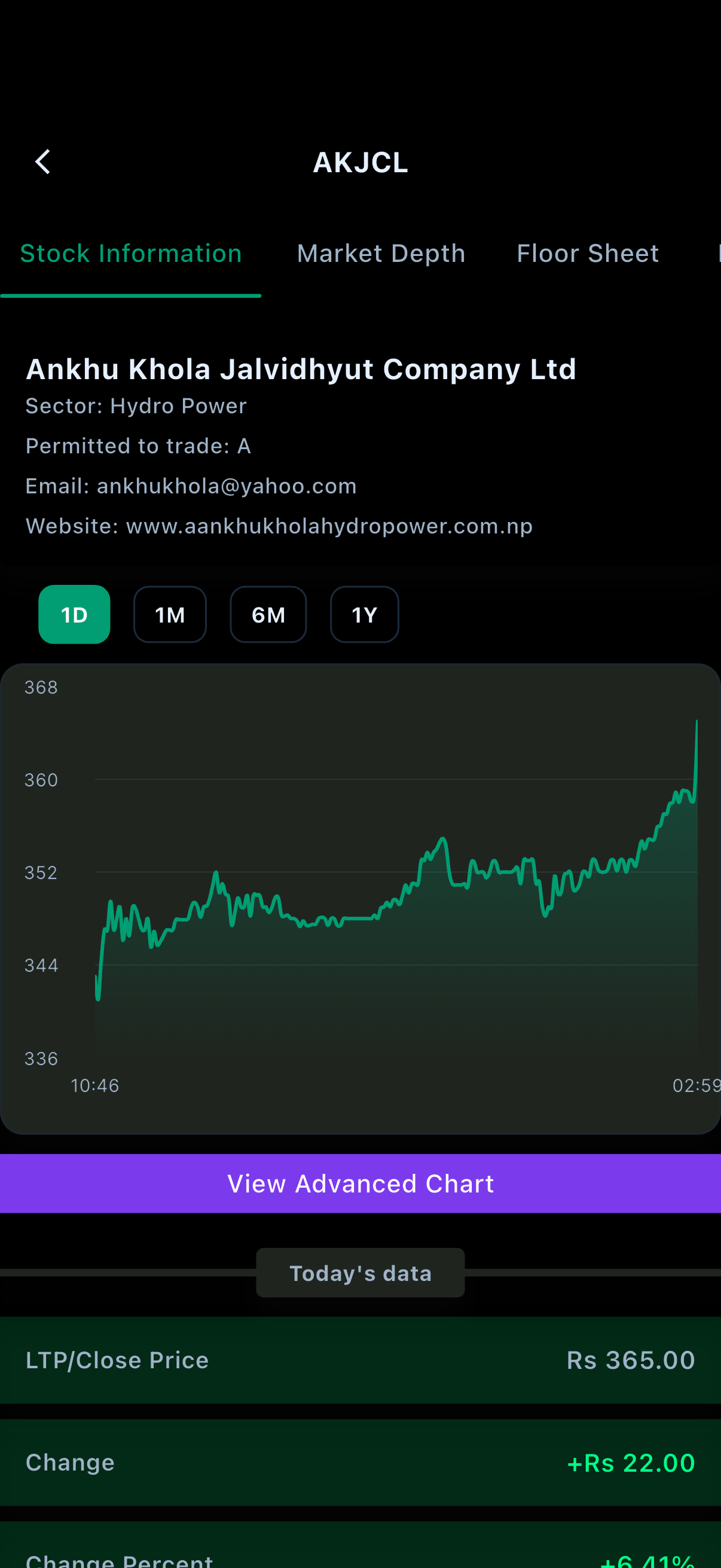Select the 1D chart range
Screen dimensions: 721x1568
point(74,614)
